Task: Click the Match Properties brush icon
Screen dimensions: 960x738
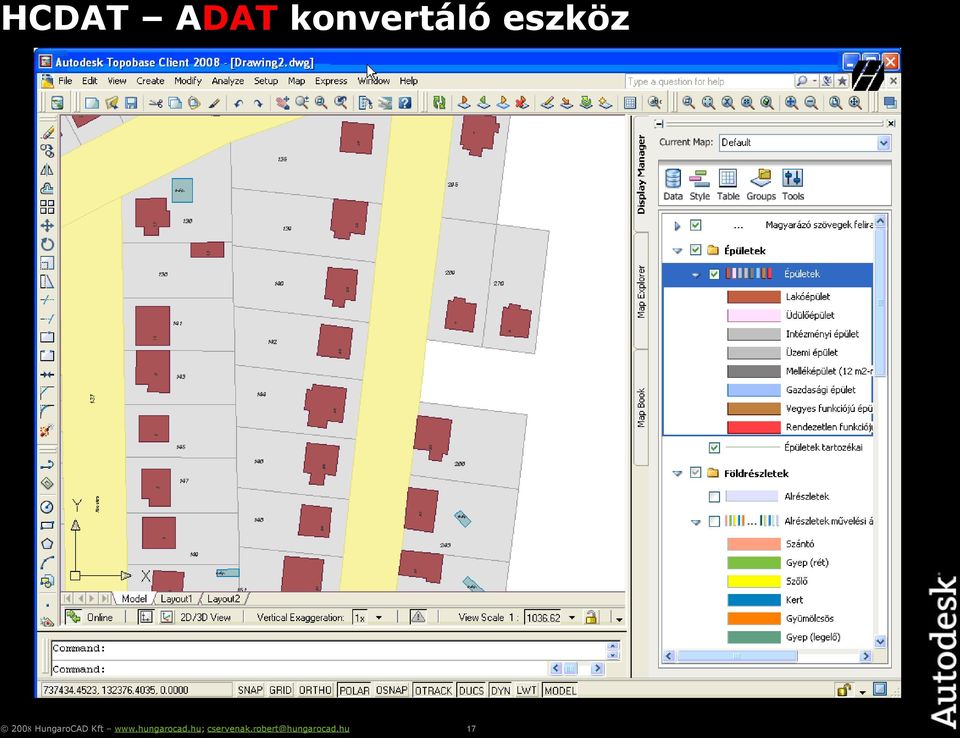Action: tap(214, 103)
